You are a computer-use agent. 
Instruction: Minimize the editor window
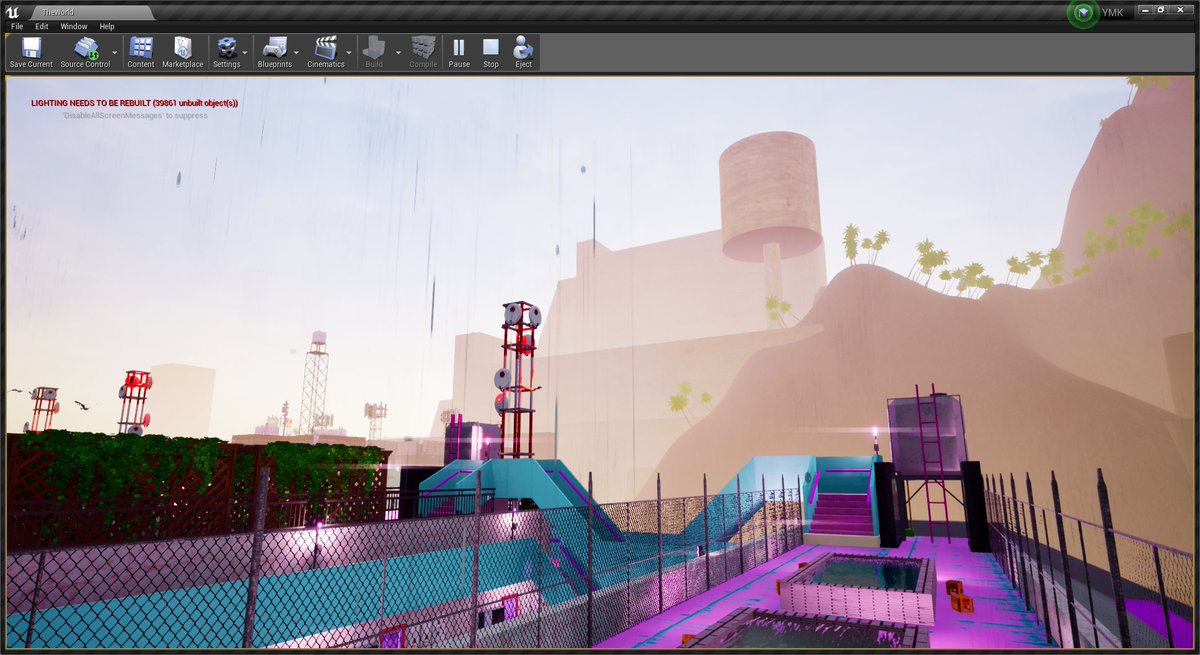click(1144, 9)
